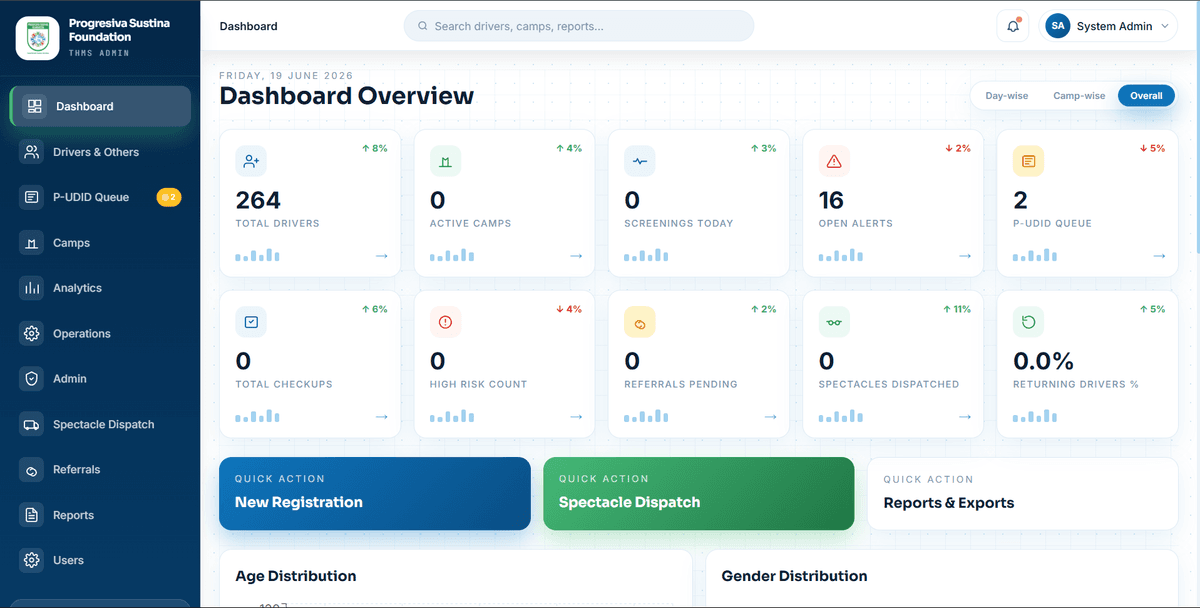Open Reports from the sidebar

coord(100,516)
